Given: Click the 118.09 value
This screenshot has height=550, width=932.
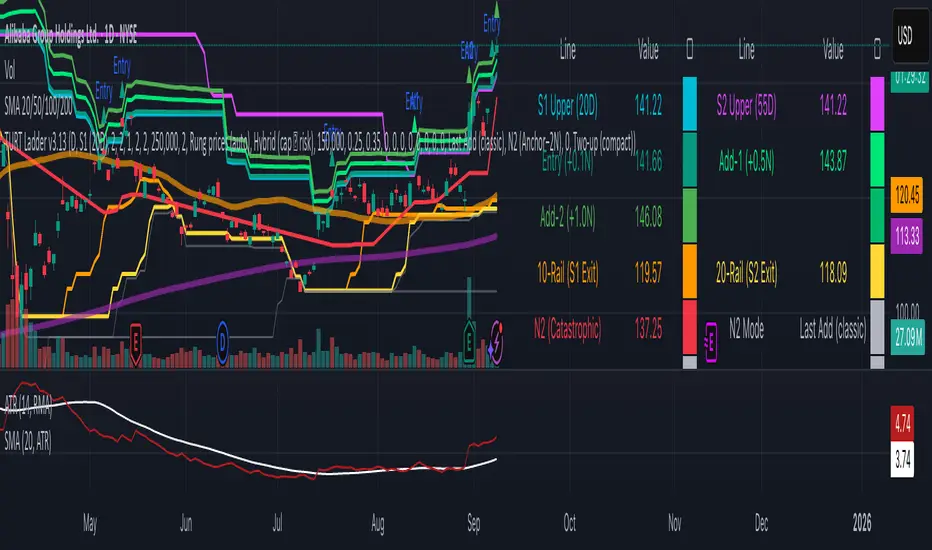Looking at the screenshot, I should pos(833,273).
